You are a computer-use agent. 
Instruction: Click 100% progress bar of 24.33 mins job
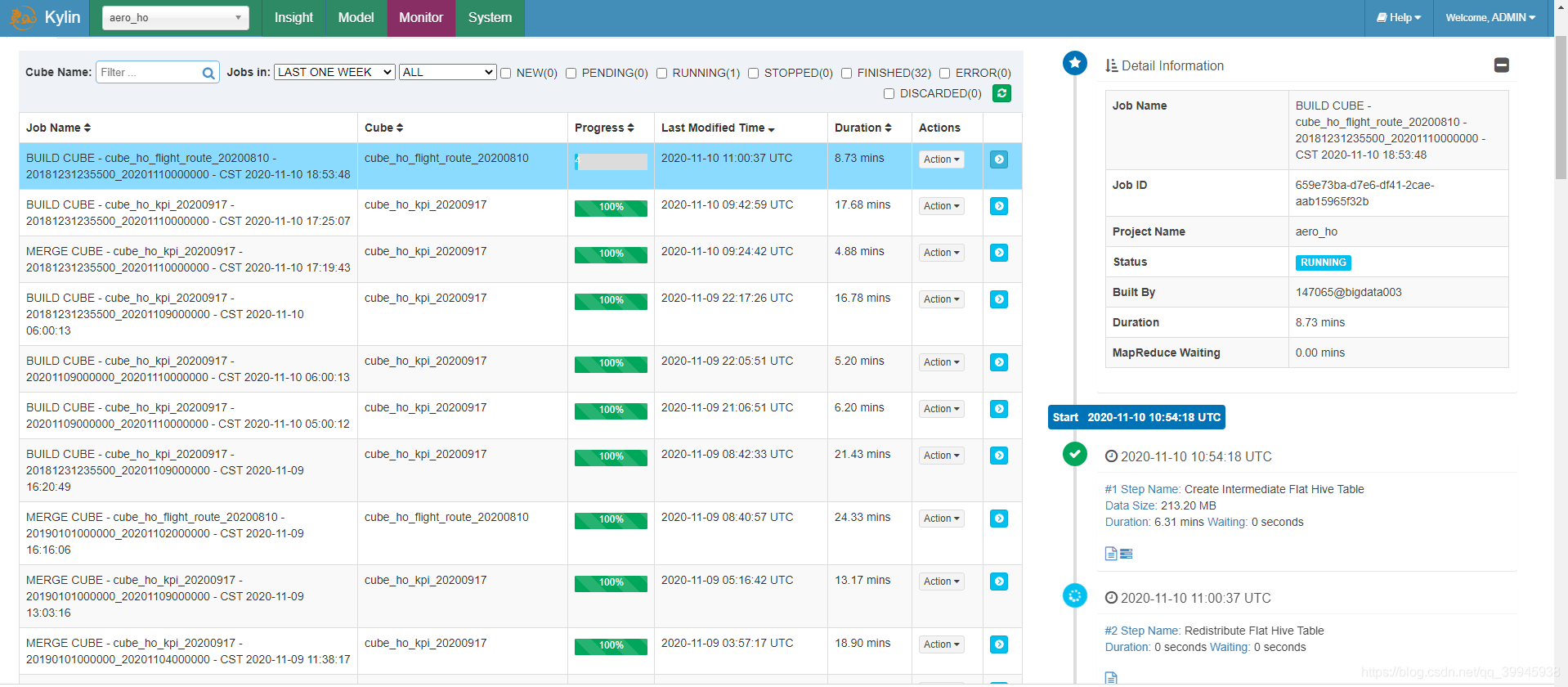point(611,520)
